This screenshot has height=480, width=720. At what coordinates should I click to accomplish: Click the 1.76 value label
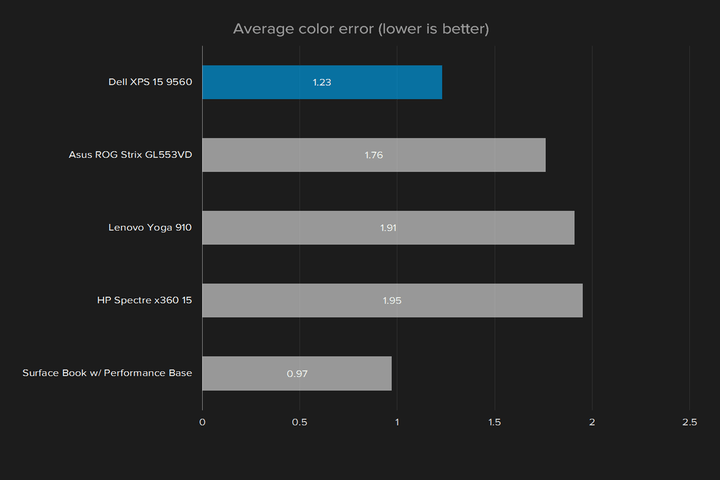click(x=374, y=155)
